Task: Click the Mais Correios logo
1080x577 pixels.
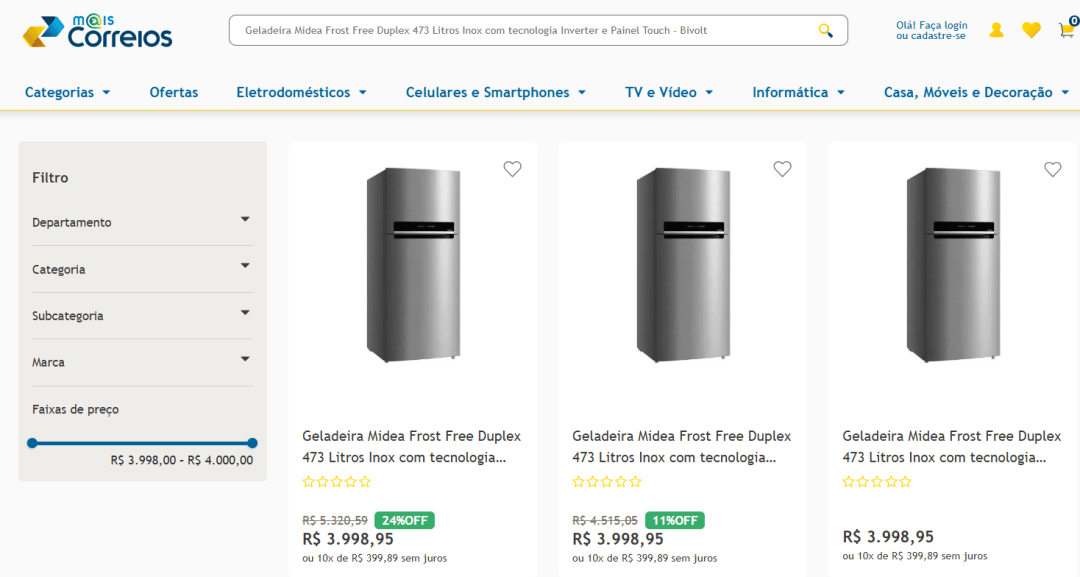Action: (98, 31)
